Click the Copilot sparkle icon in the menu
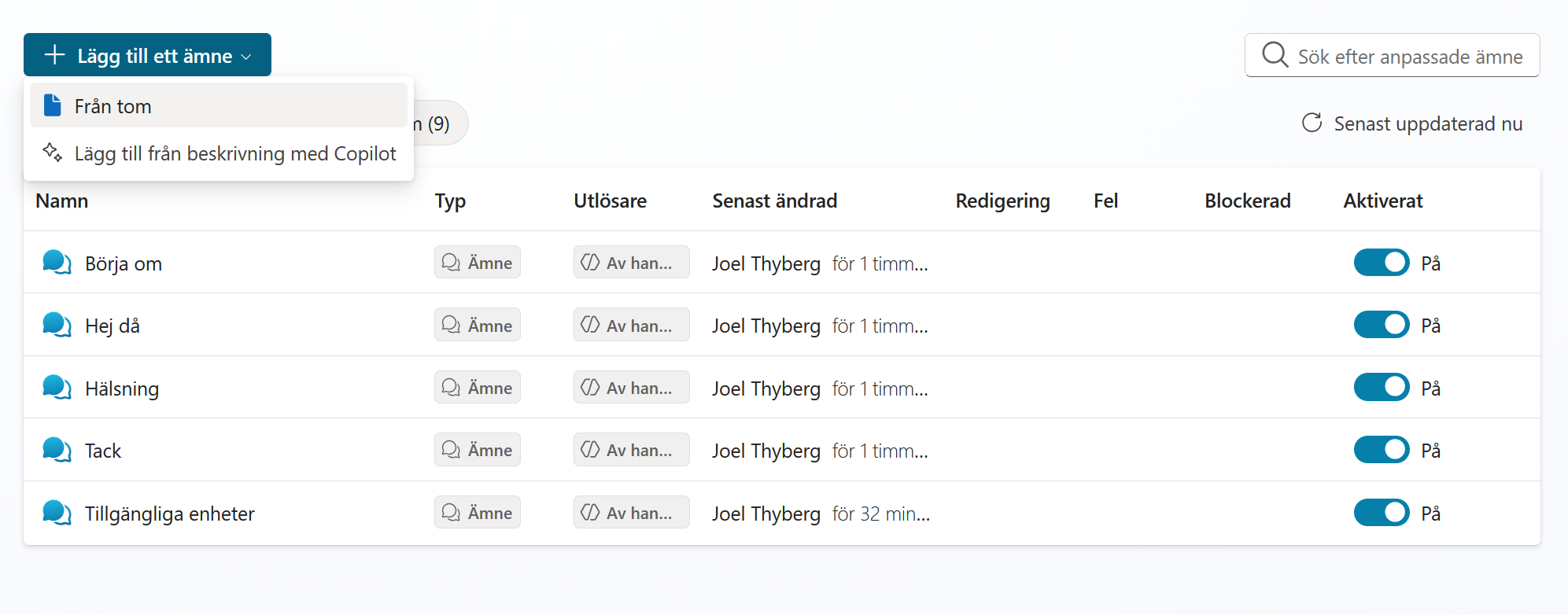 click(x=53, y=153)
